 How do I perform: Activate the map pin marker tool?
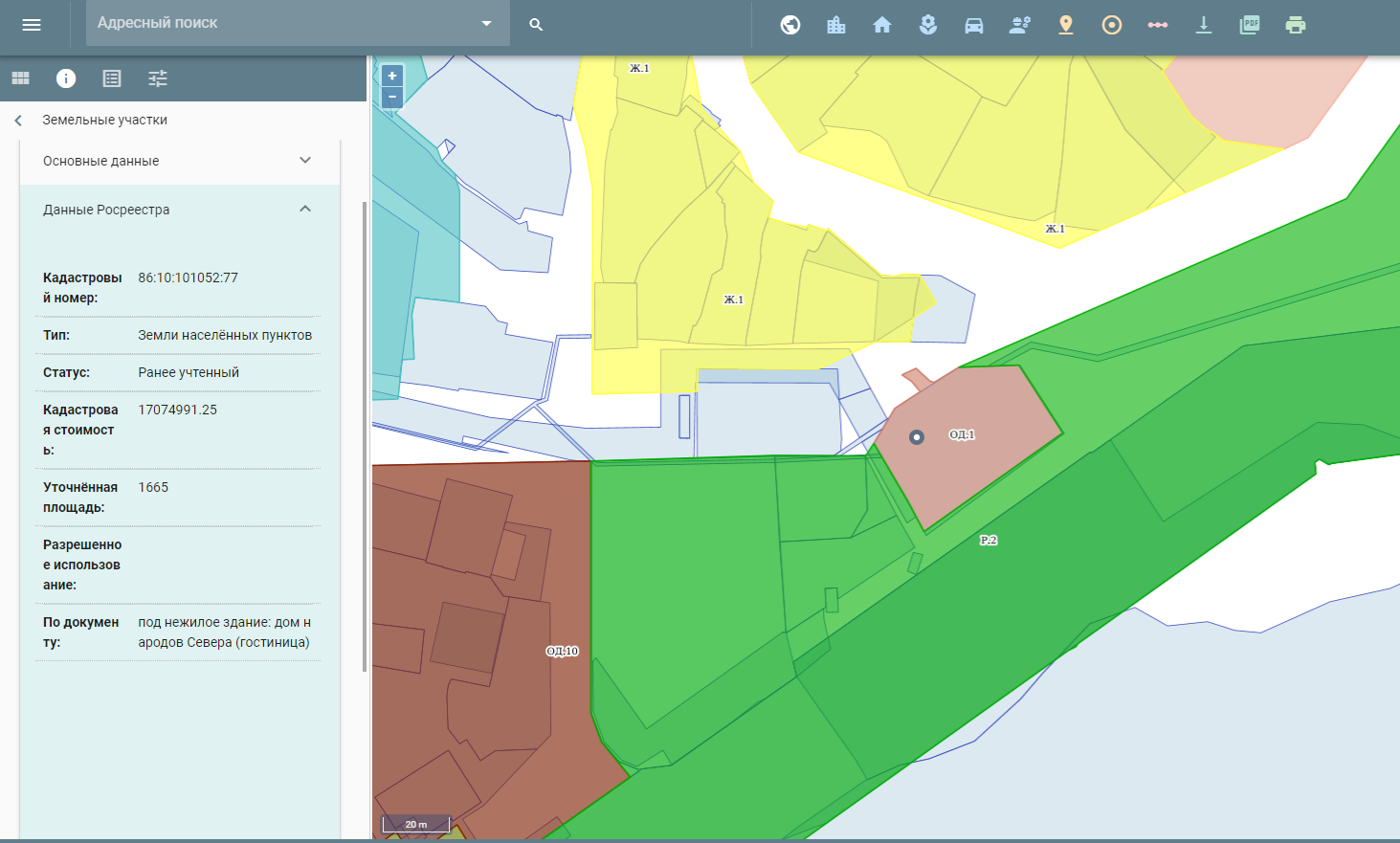pyautogui.click(x=1066, y=25)
